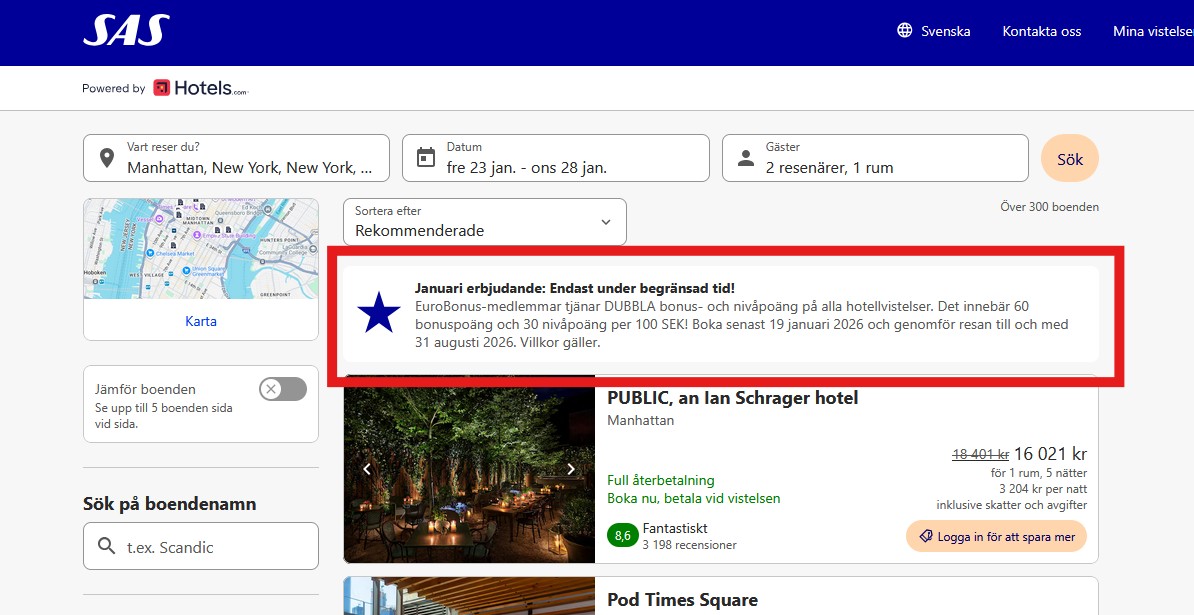Expand the Datum date selector field
Screen dimensions: 1194x615
tap(555, 157)
